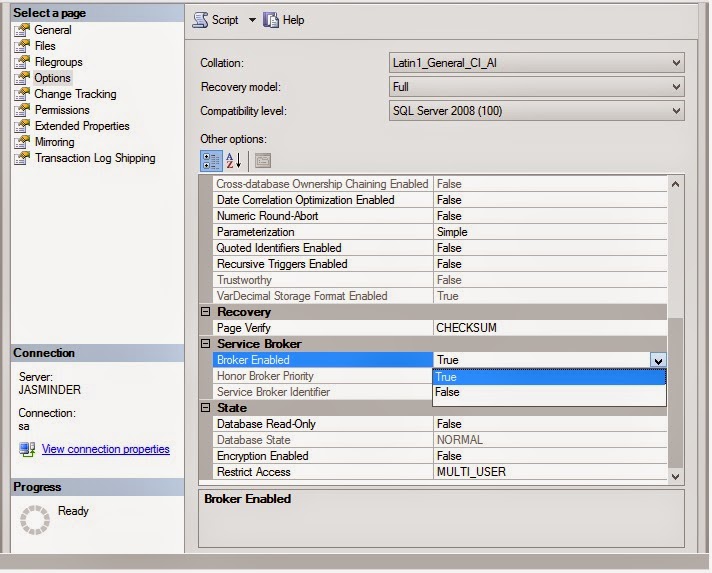Click the General page icon
The height and width of the screenshot is (573, 712).
[22, 30]
